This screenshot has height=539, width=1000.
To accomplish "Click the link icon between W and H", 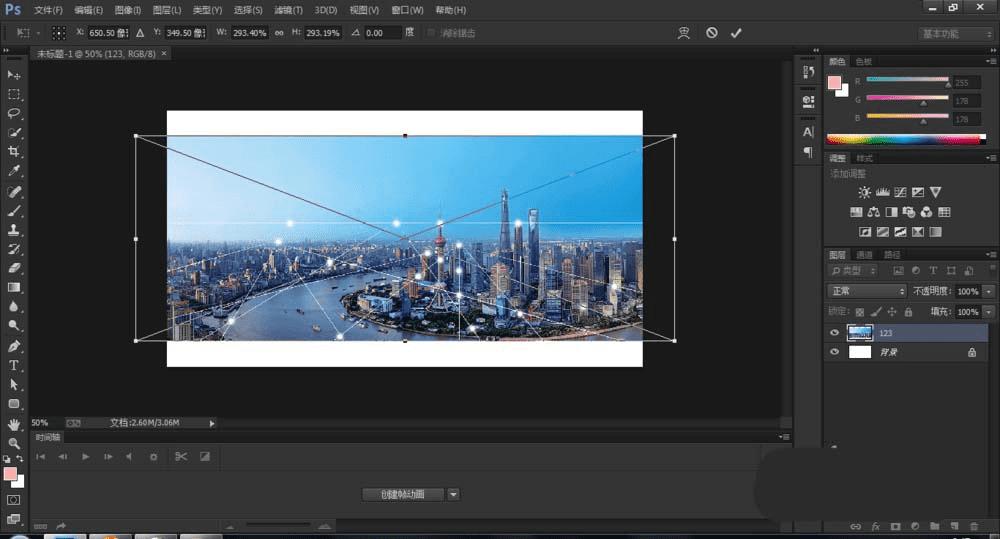I will tap(279, 33).
